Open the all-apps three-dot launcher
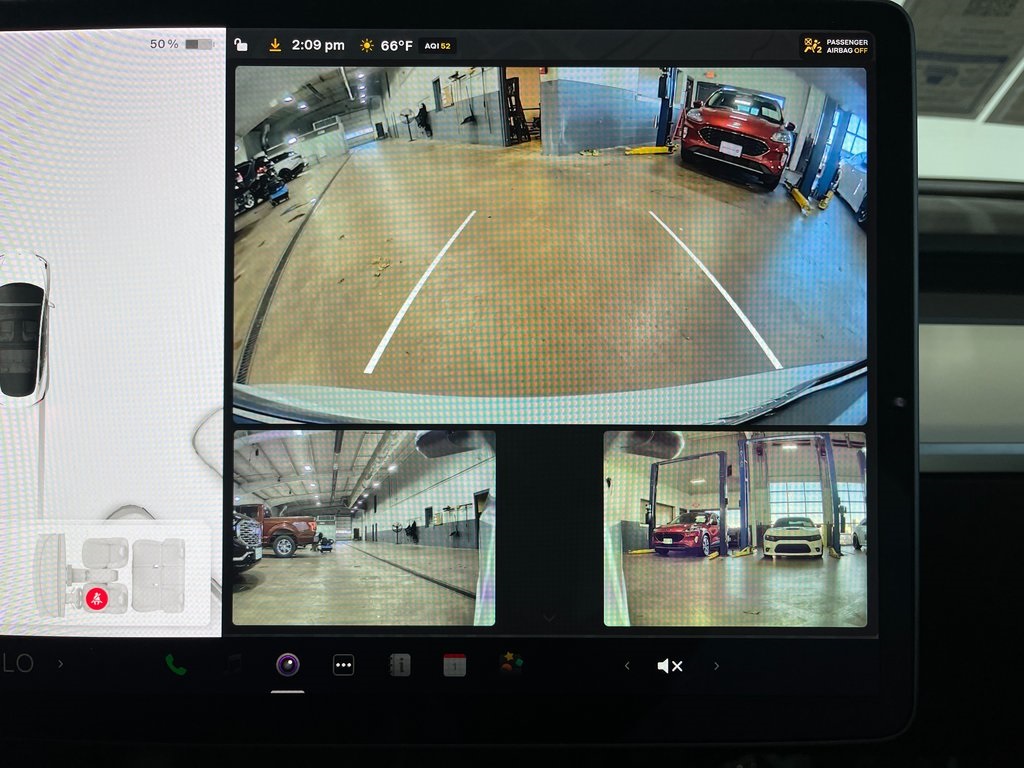Viewport: 1024px width, 768px height. 343,665
